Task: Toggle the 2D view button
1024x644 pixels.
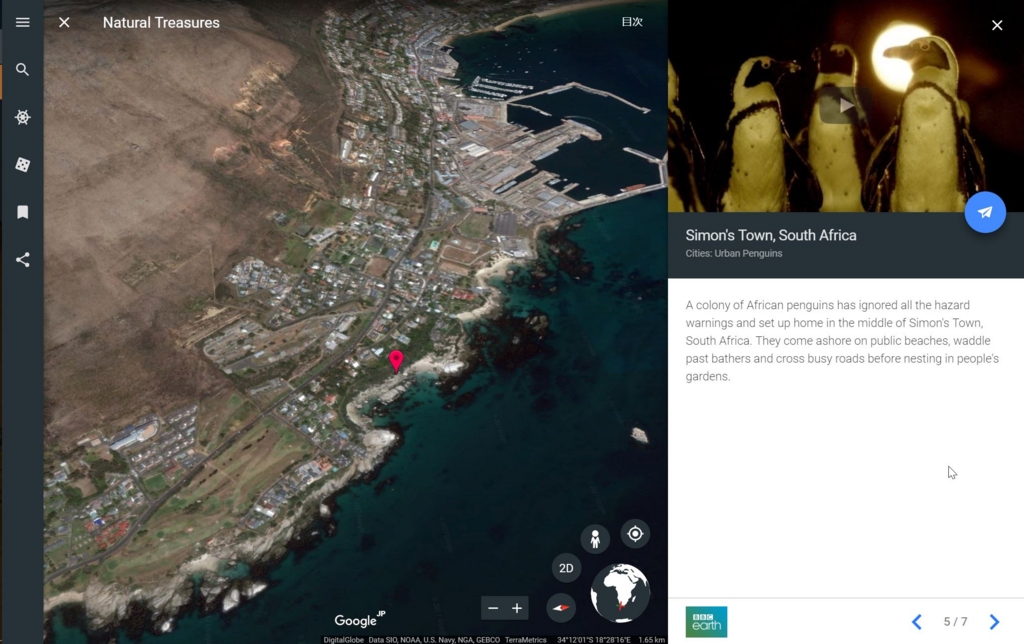Action: [566, 568]
